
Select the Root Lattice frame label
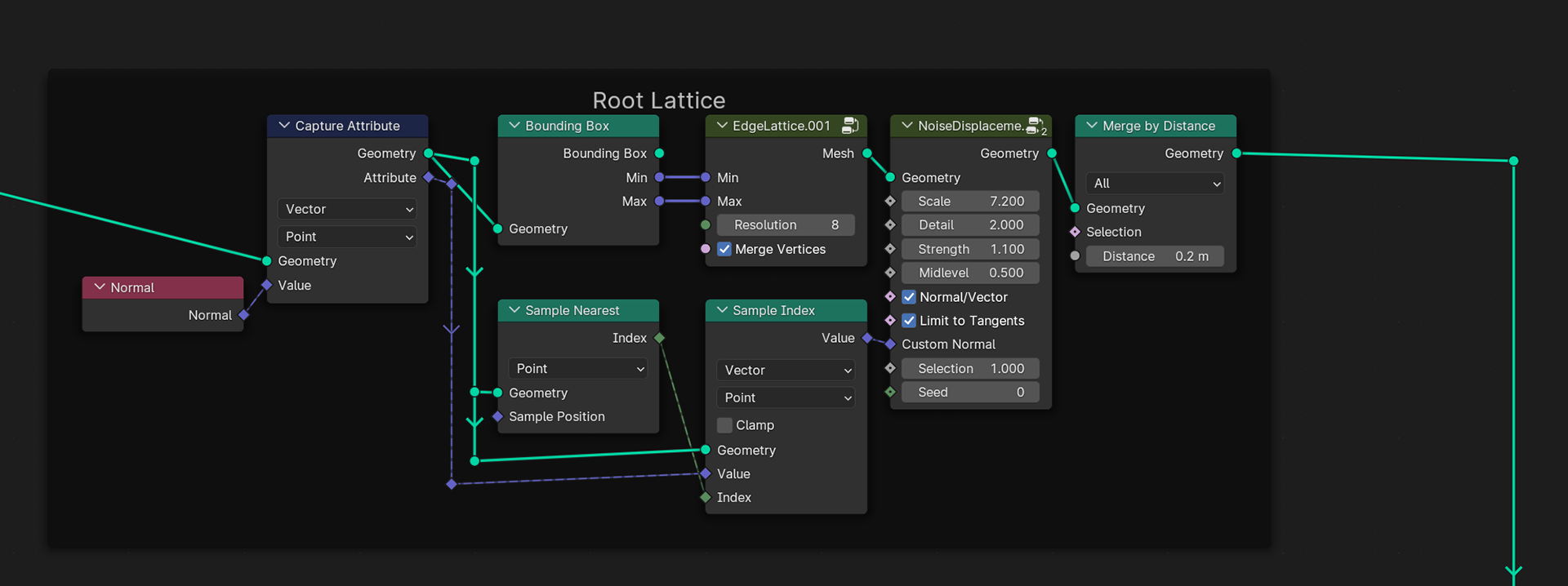coord(659,100)
